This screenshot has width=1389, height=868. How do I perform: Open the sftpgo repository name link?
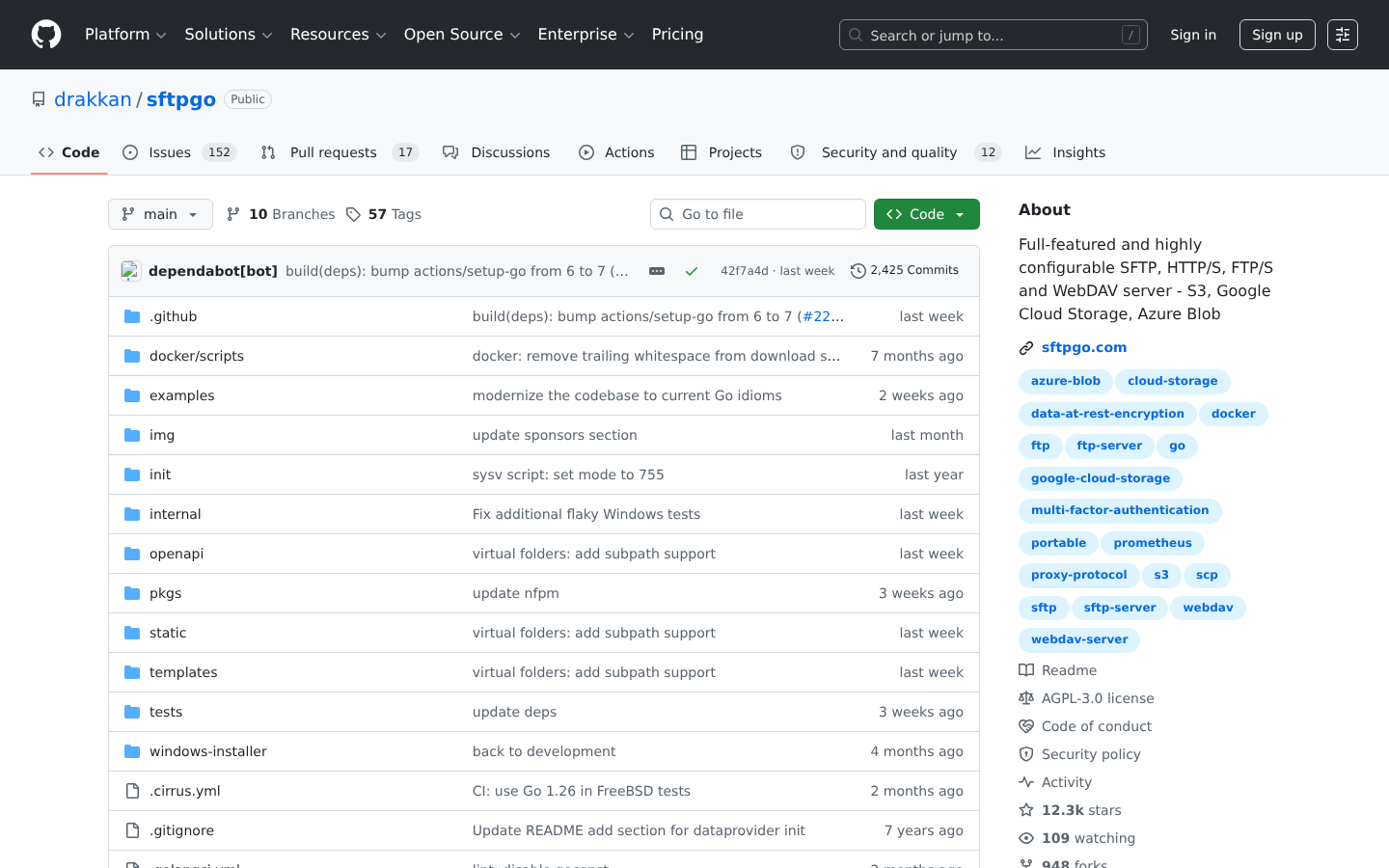(181, 99)
